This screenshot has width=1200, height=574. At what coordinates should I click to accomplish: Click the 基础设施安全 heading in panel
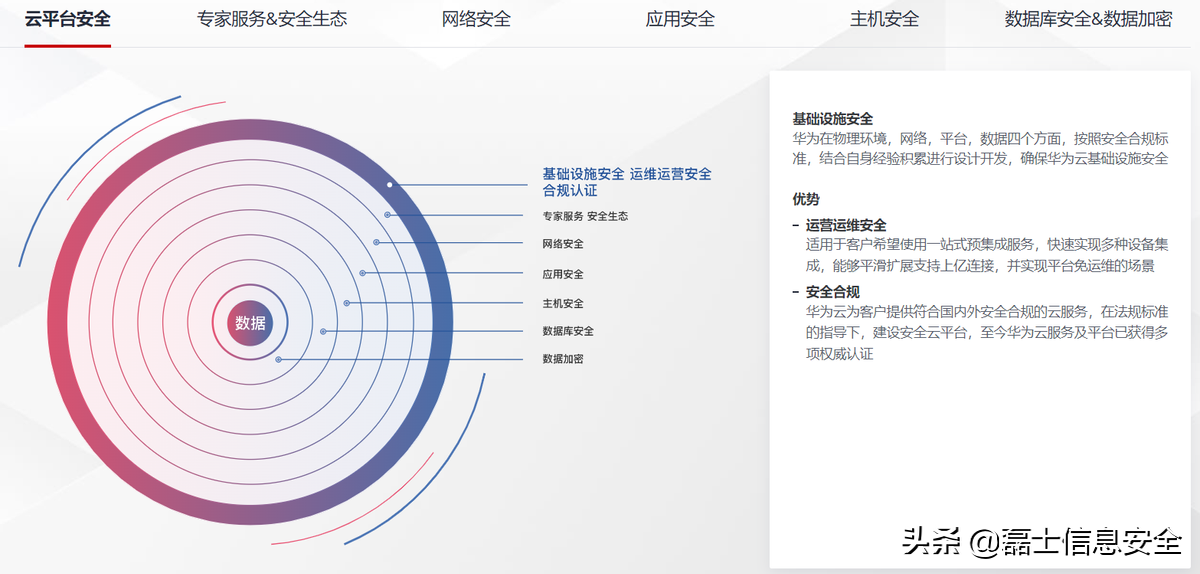[832, 119]
